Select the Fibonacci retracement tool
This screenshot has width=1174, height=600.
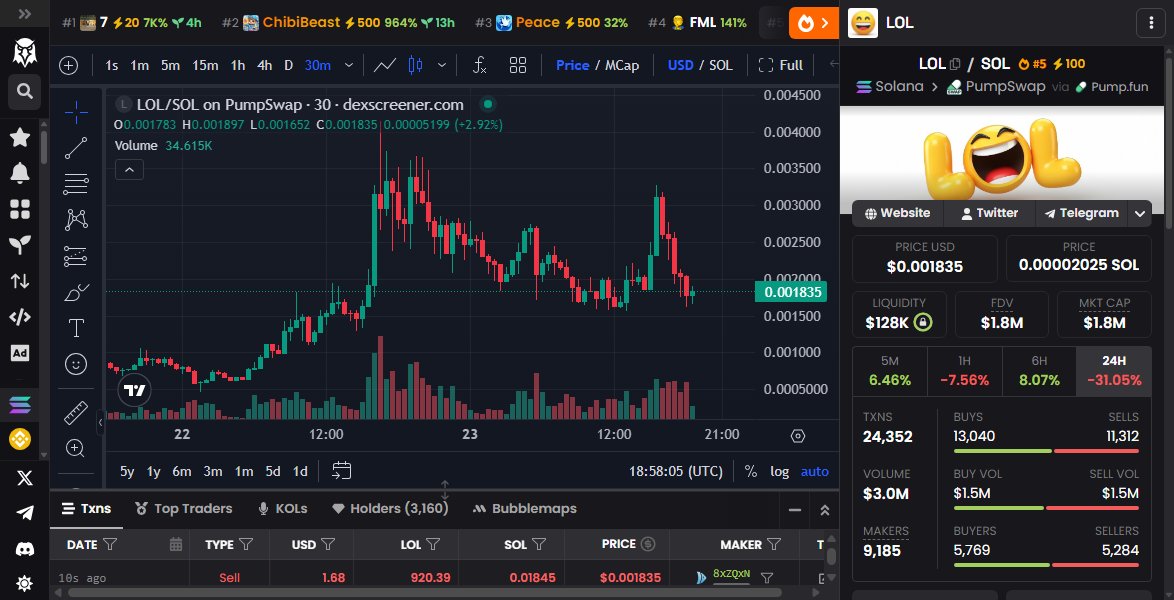[76, 184]
